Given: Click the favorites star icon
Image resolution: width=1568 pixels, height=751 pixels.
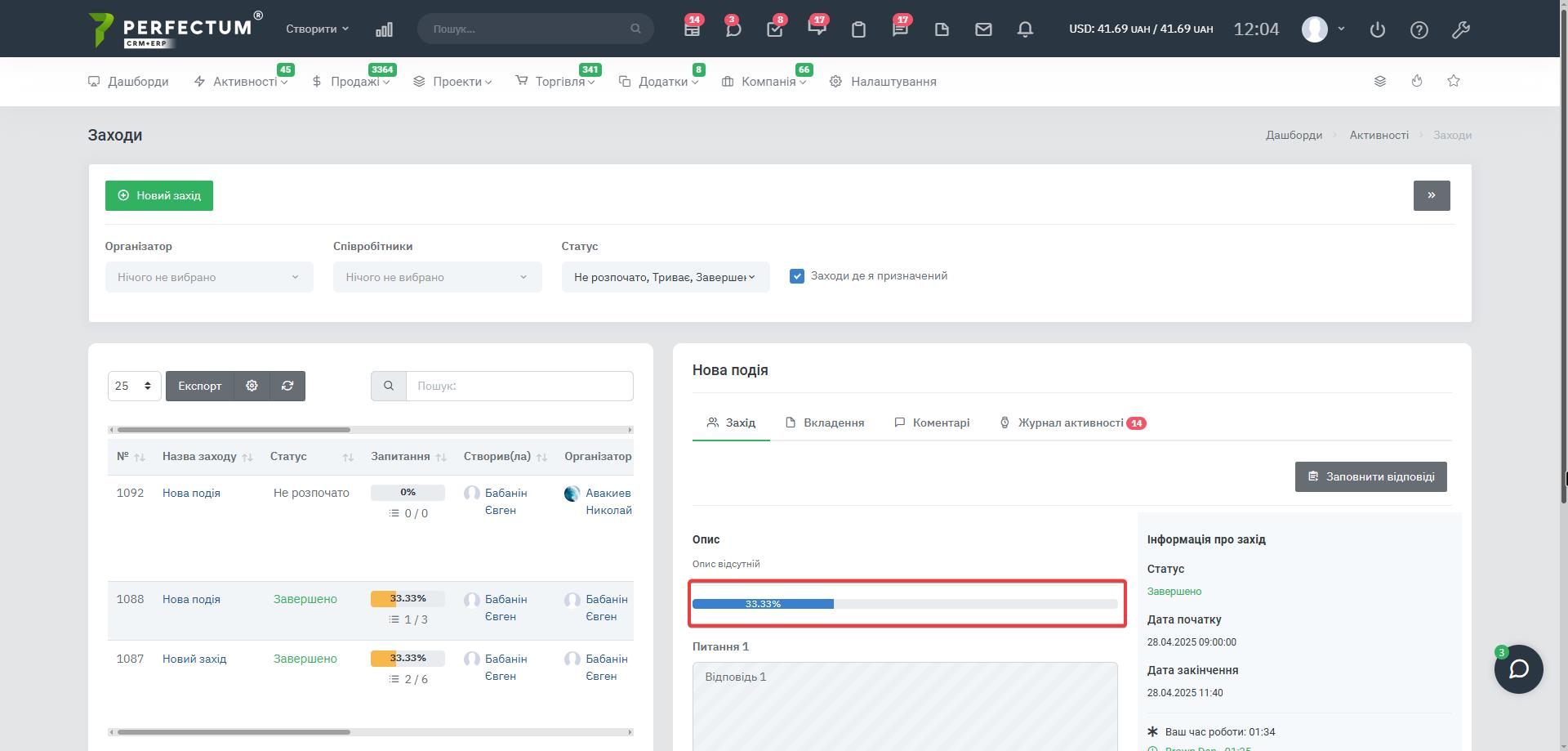Looking at the screenshot, I should click(x=1454, y=81).
